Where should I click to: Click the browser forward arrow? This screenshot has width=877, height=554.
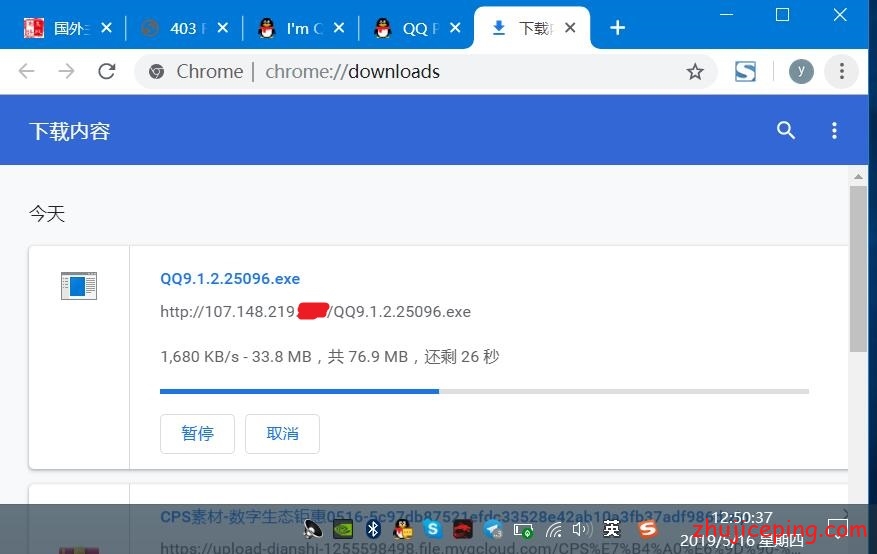coord(66,71)
